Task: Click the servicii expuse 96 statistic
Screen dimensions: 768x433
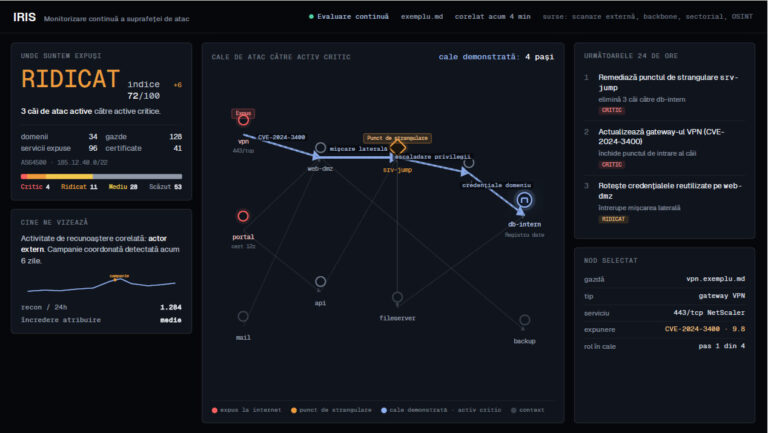Action: pyautogui.click(x=59, y=148)
